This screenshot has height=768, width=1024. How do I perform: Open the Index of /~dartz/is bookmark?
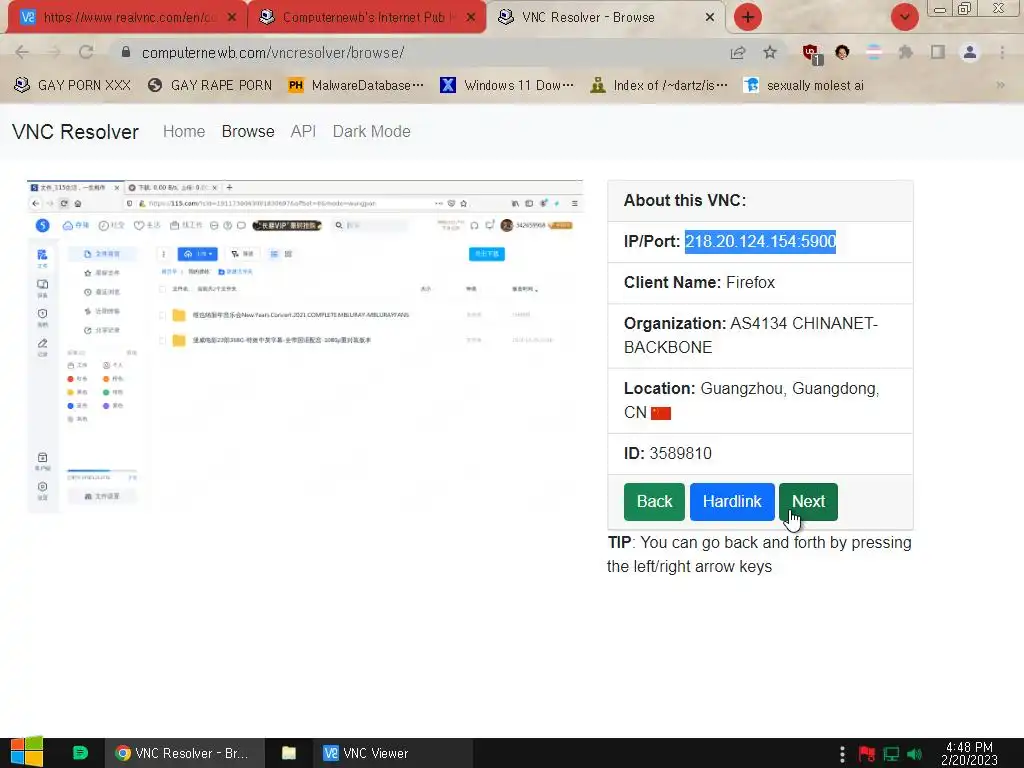(x=659, y=85)
